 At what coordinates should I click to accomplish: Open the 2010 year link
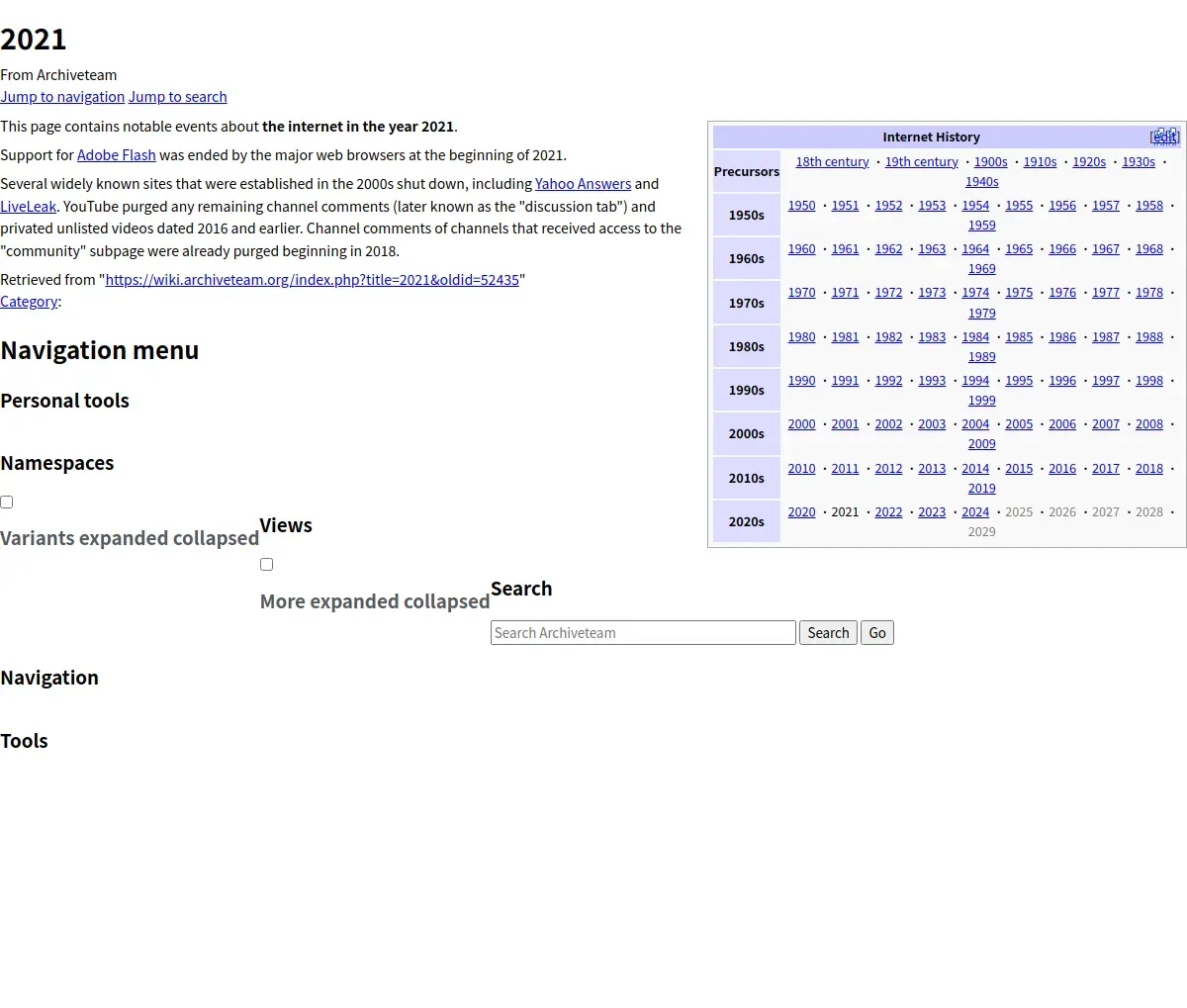[802, 469]
